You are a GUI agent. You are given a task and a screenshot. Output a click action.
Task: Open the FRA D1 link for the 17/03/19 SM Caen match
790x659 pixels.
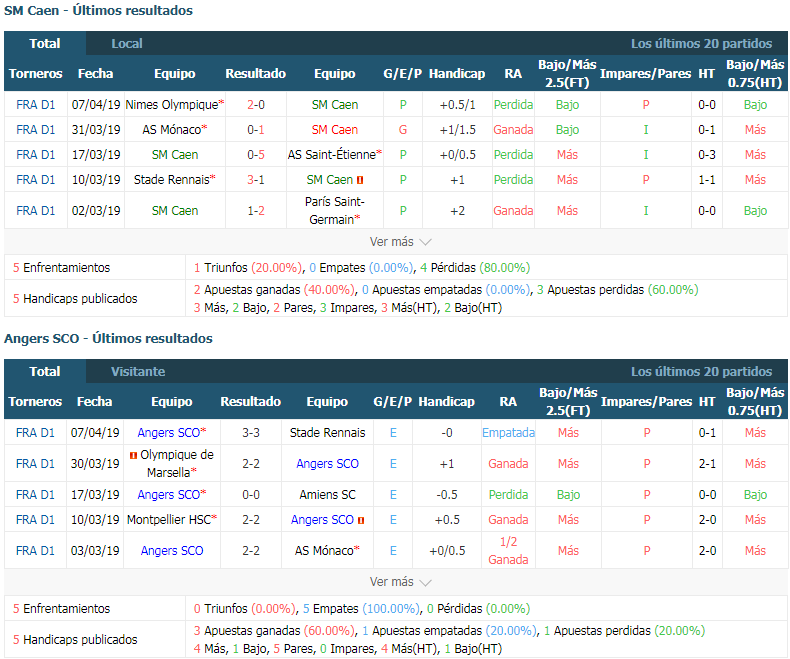click(35, 155)
